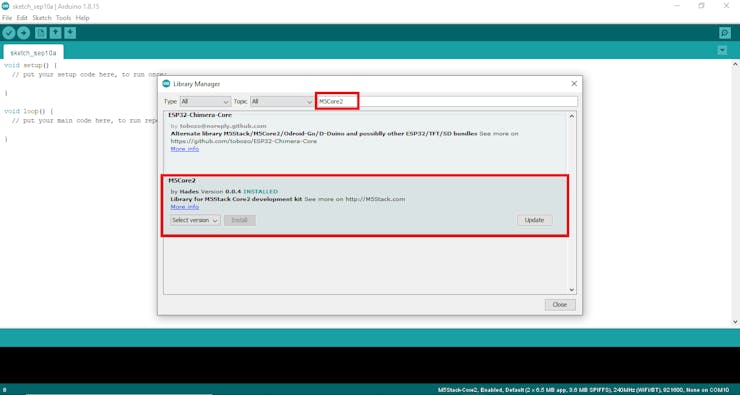The width and height of the screenshot is (740, 395).
Task: Select the M5Core2 library entry title
Action: [x=182, y=180]
